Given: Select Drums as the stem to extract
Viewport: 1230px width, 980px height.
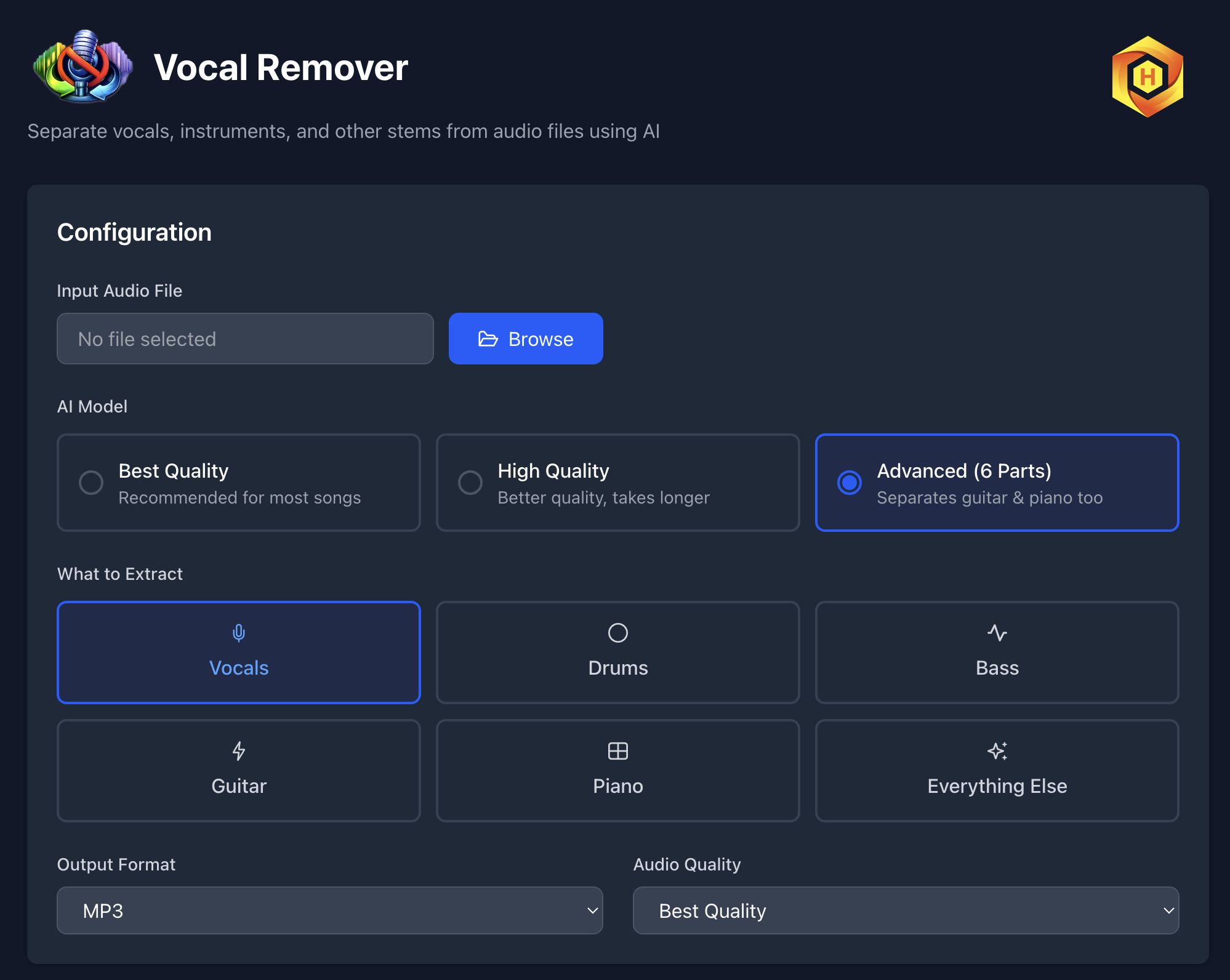Looking at the screenshot, I should pyautogui.click(x=617, y=653).
